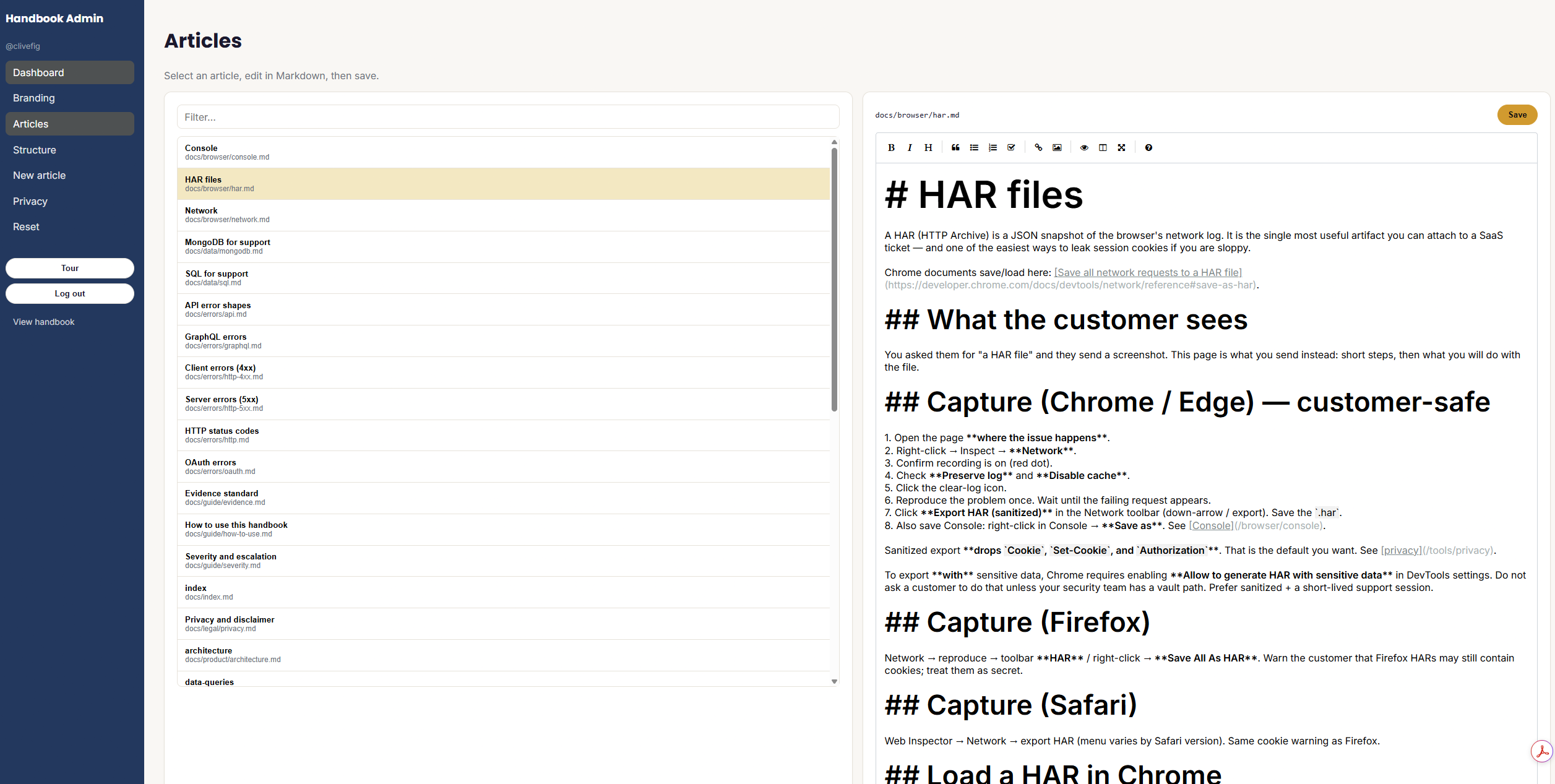This screenshot has width=1555, height=784.
Task: Open HTTP status codes article
Action: coord(504,435)
